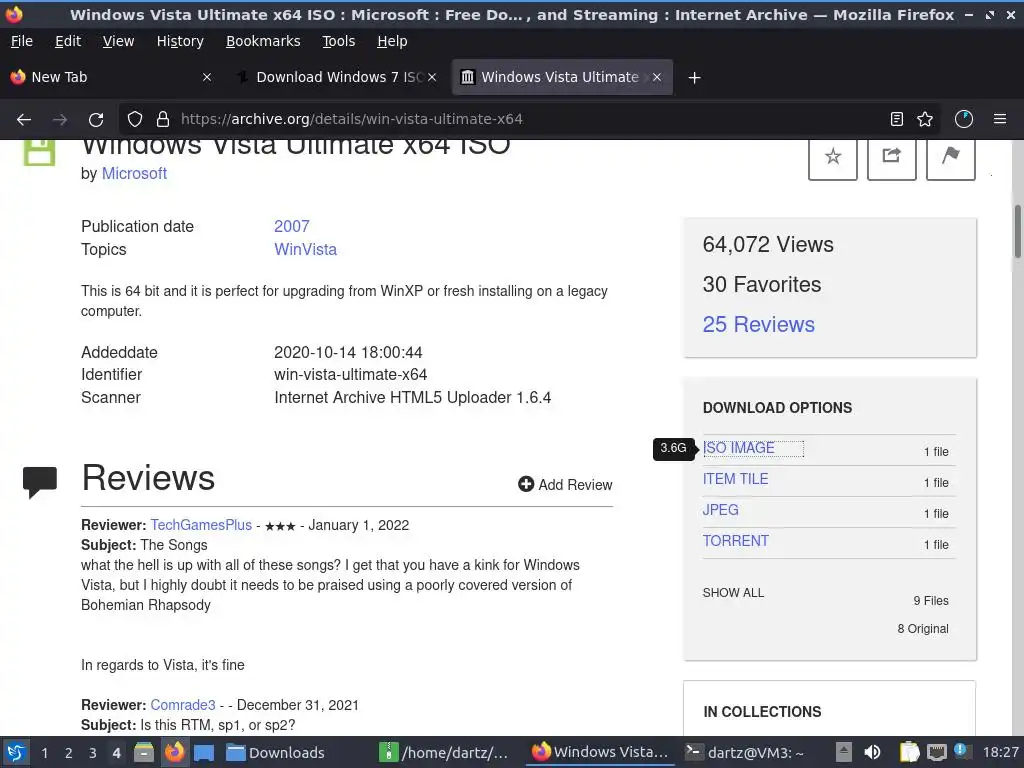
Task: Click SHOW ALL download options
Action: [x=733, y=592]
